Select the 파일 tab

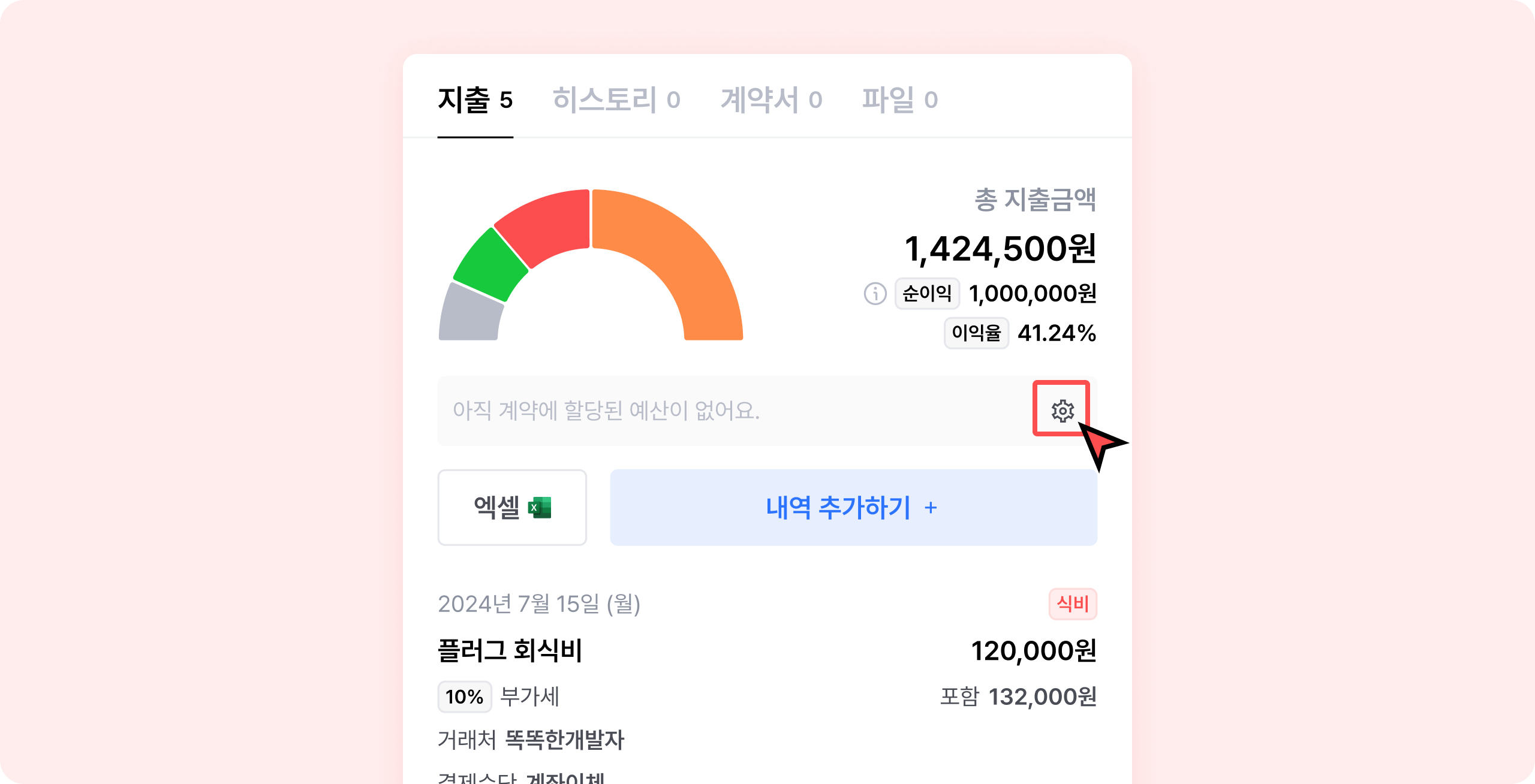[x=899, y=100]
